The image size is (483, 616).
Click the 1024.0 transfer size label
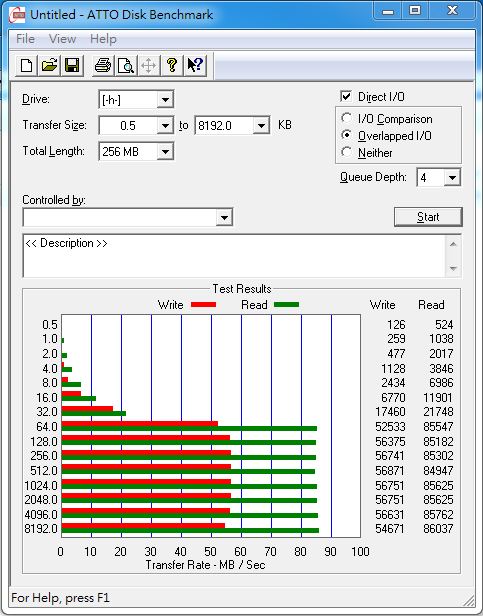tap(41, 486)
